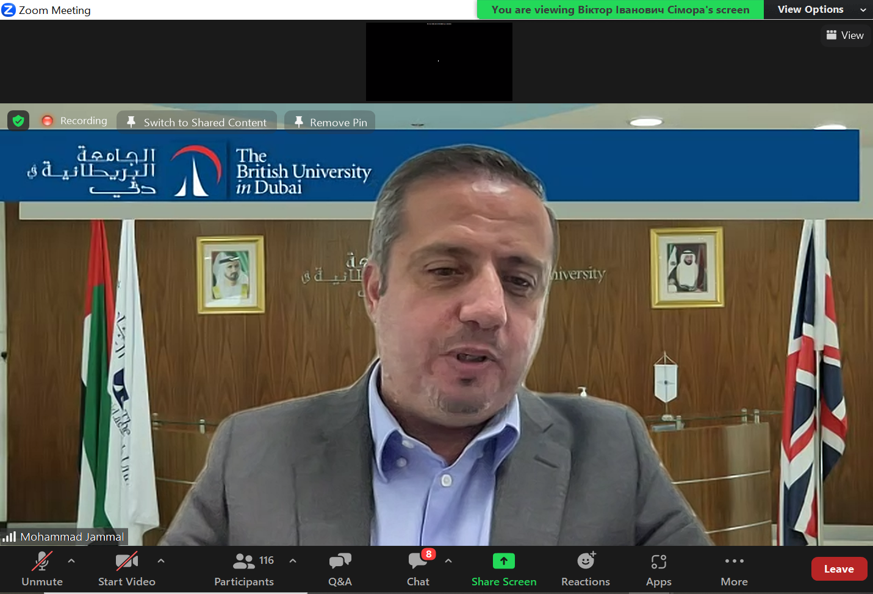Unmute the microphone
Screen dimensions: 873x594
42,569
